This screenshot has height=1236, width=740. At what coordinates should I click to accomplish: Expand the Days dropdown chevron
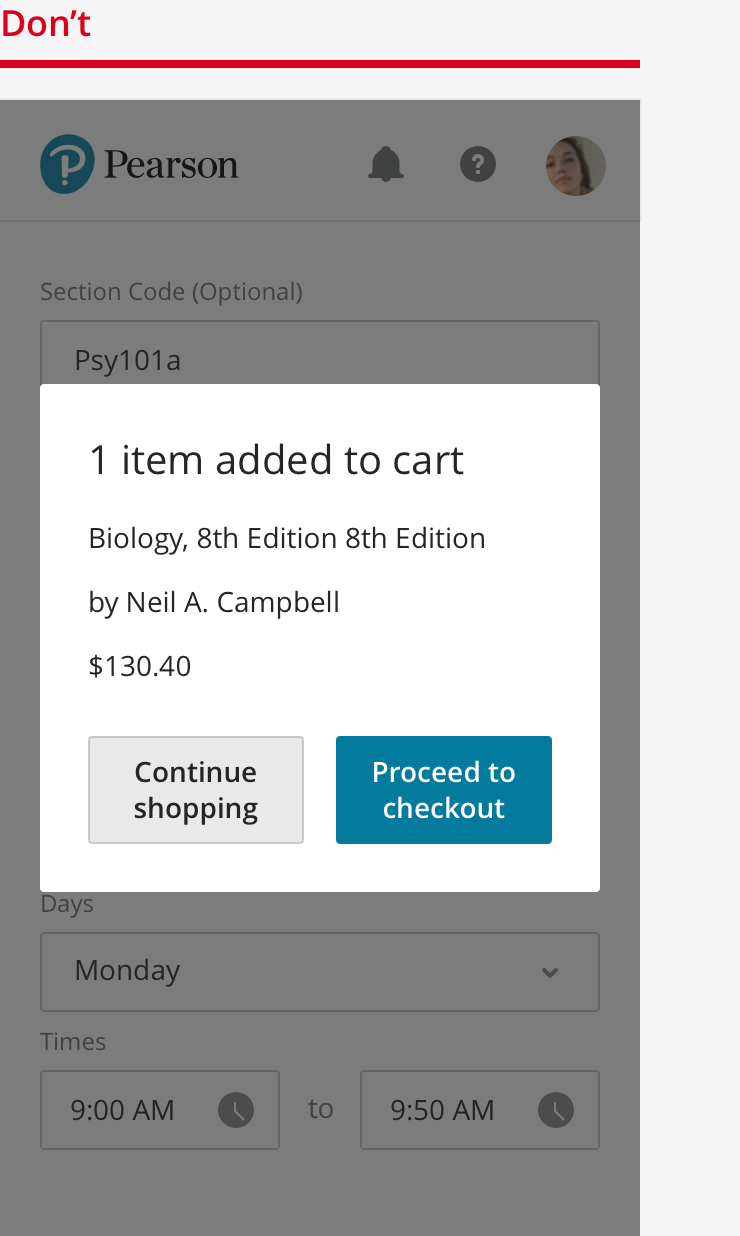[x=550, y=972]
